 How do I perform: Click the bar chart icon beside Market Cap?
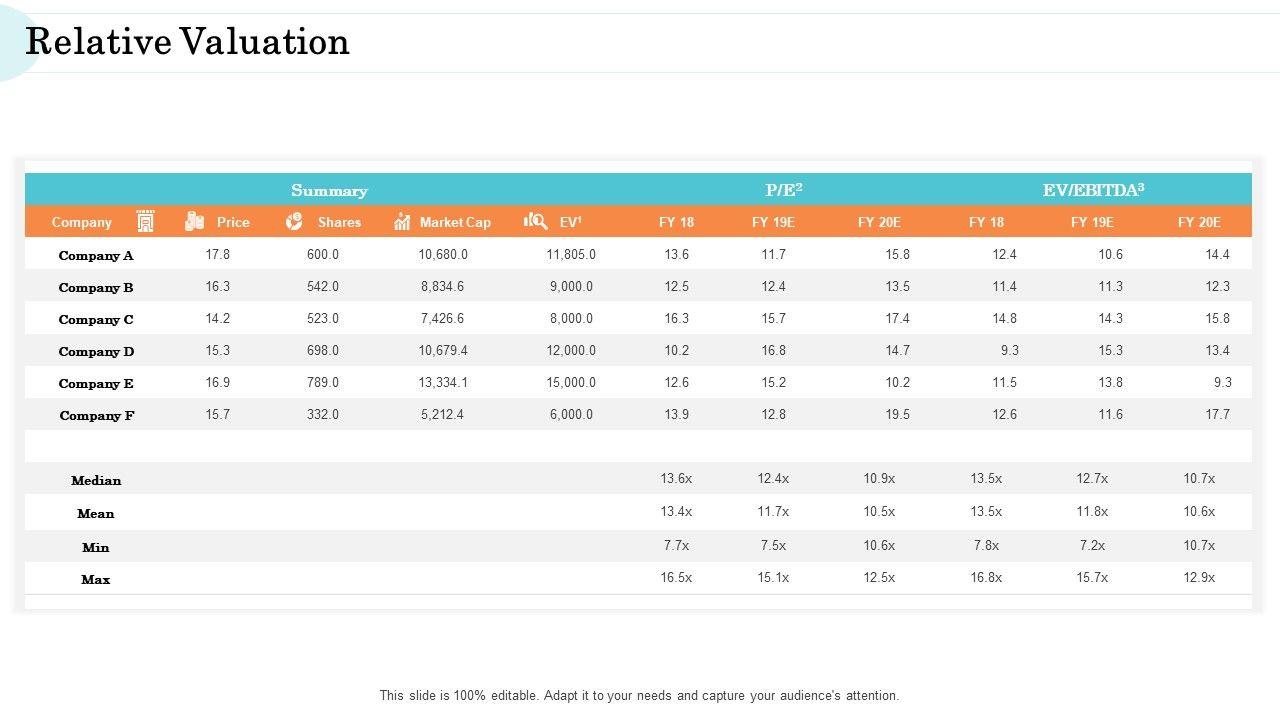(402, 221)
